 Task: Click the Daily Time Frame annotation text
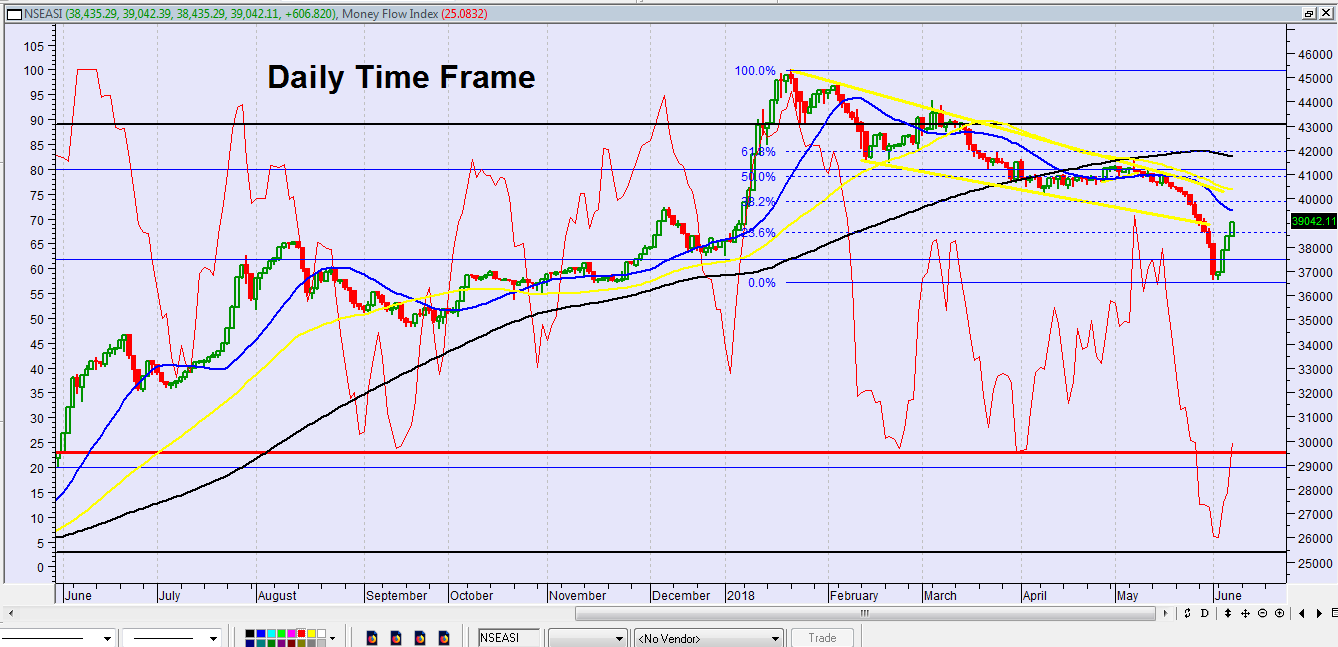[401, 77]
